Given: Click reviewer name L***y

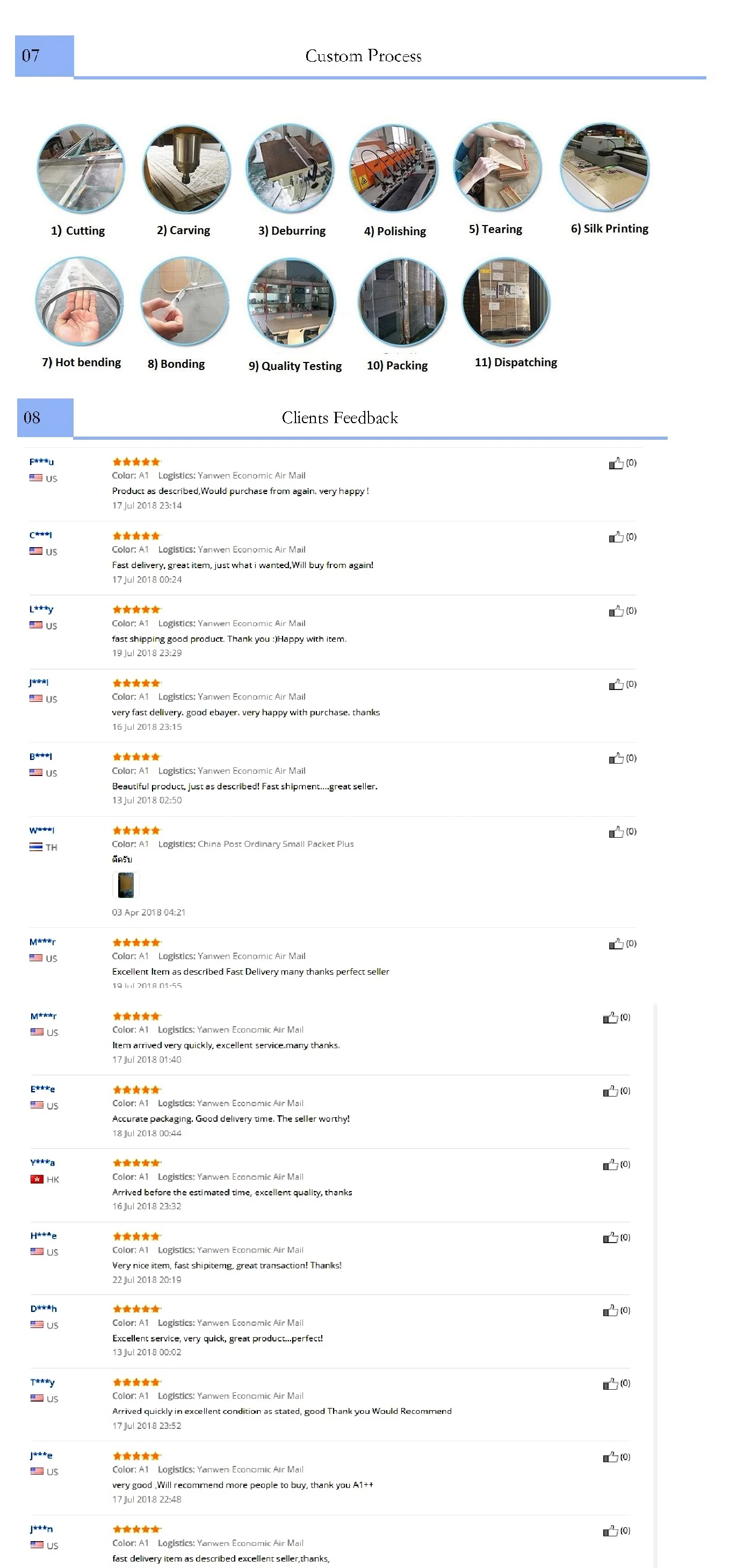Looking at the screenshot, I should pyautogui.click(x=41, y=609).
